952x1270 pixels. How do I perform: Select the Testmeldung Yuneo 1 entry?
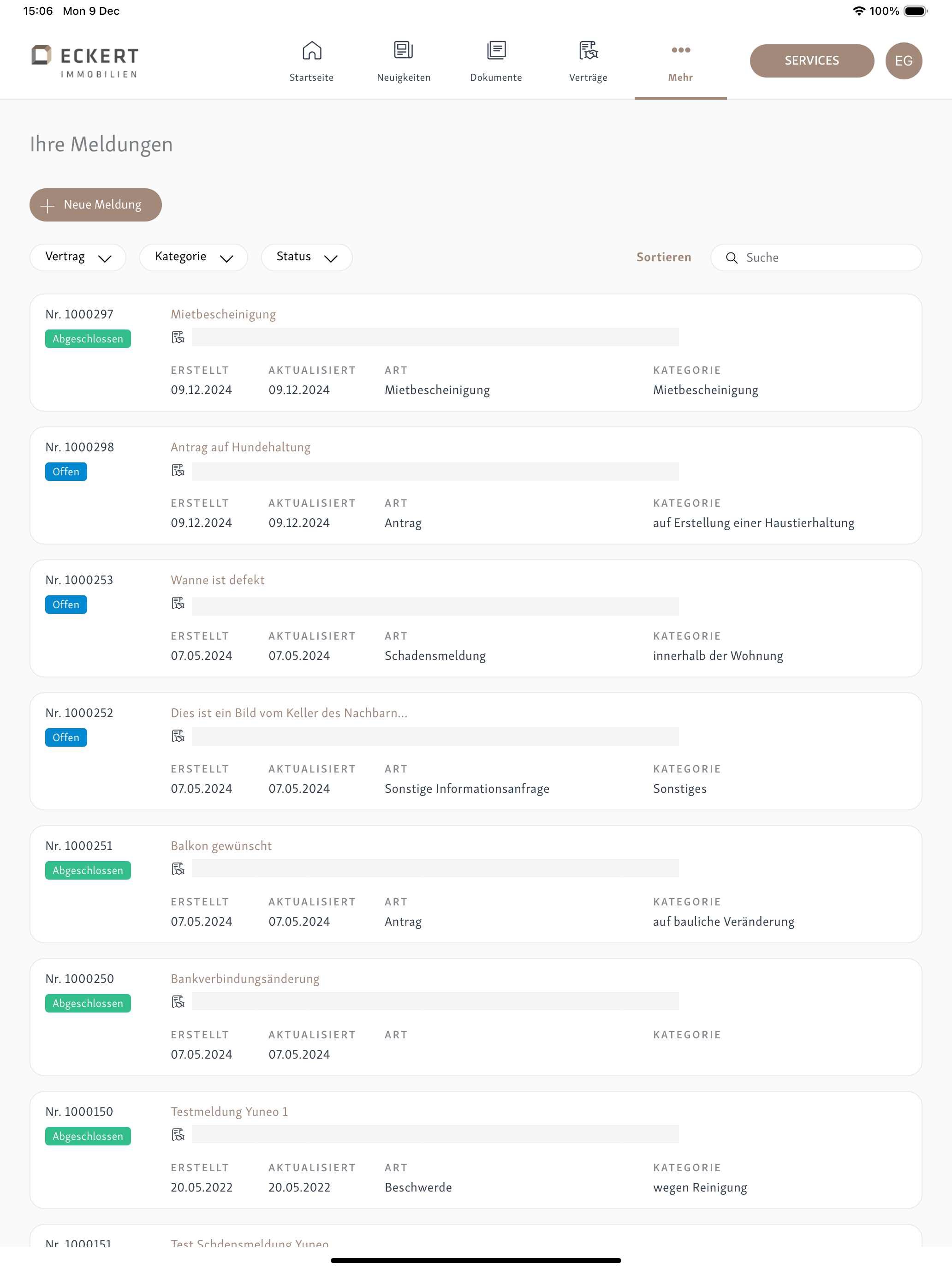(229, 1112)
